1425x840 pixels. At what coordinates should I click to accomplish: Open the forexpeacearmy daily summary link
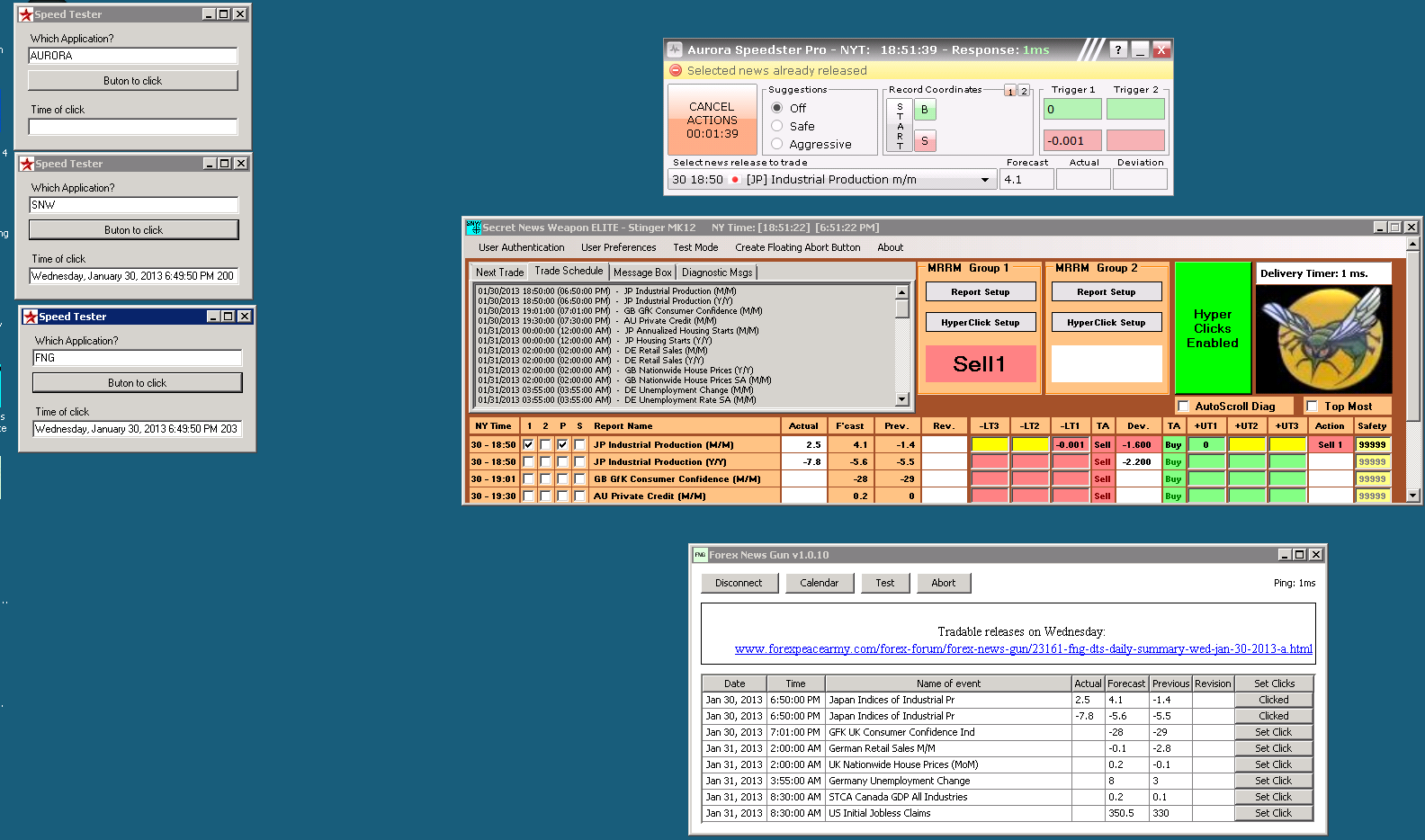pyautogui.click(x=1023, y=648)
